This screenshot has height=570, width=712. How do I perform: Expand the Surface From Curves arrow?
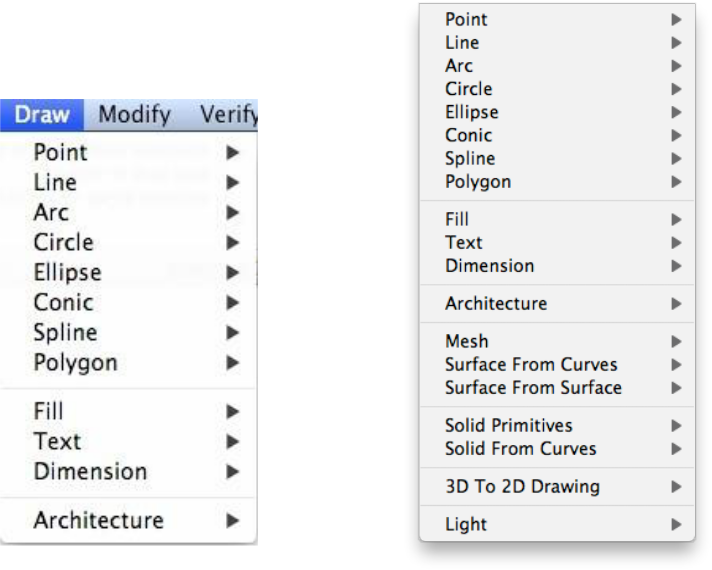tap(677, 364)
